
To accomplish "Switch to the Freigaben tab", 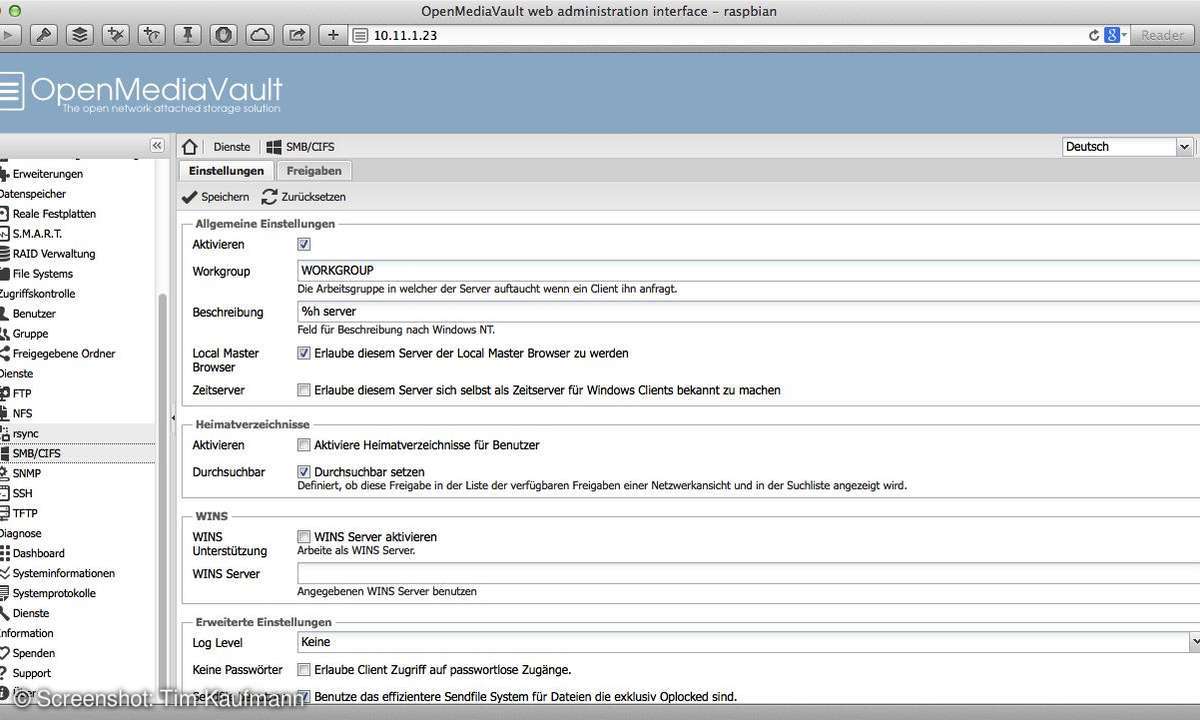I will point(314,171).
